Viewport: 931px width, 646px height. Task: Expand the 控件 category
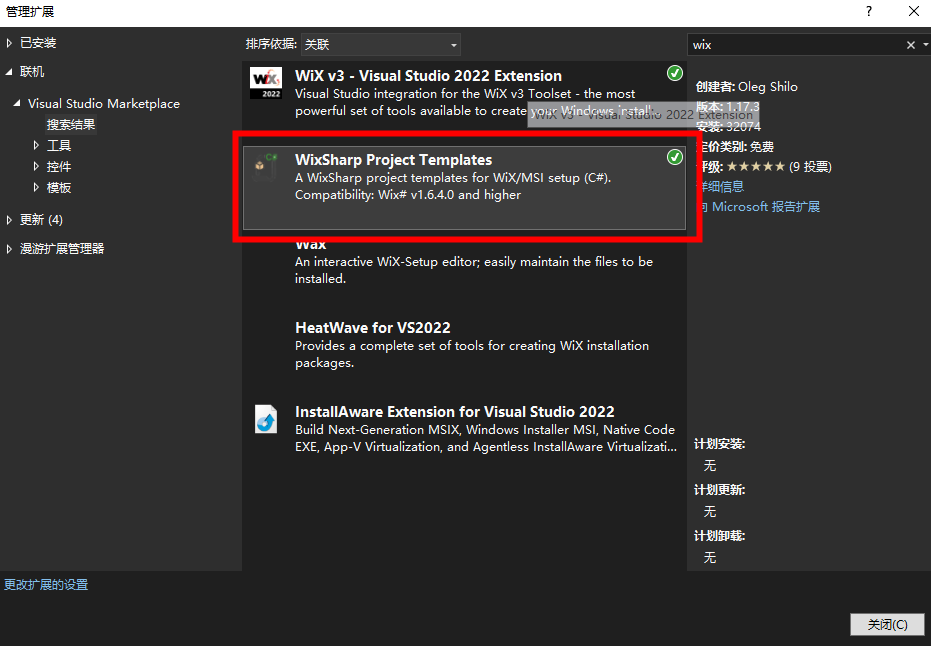point(36,166)
